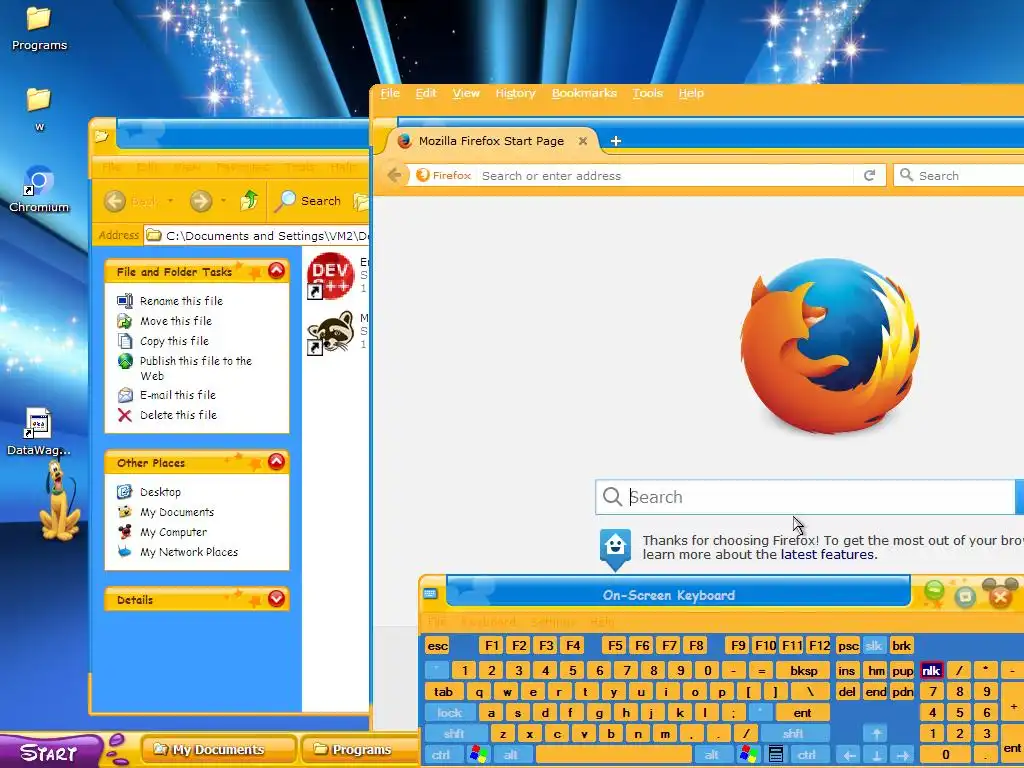Go to Desktop in Other Places
1024x768 pixels.
(x=160, y=492)
